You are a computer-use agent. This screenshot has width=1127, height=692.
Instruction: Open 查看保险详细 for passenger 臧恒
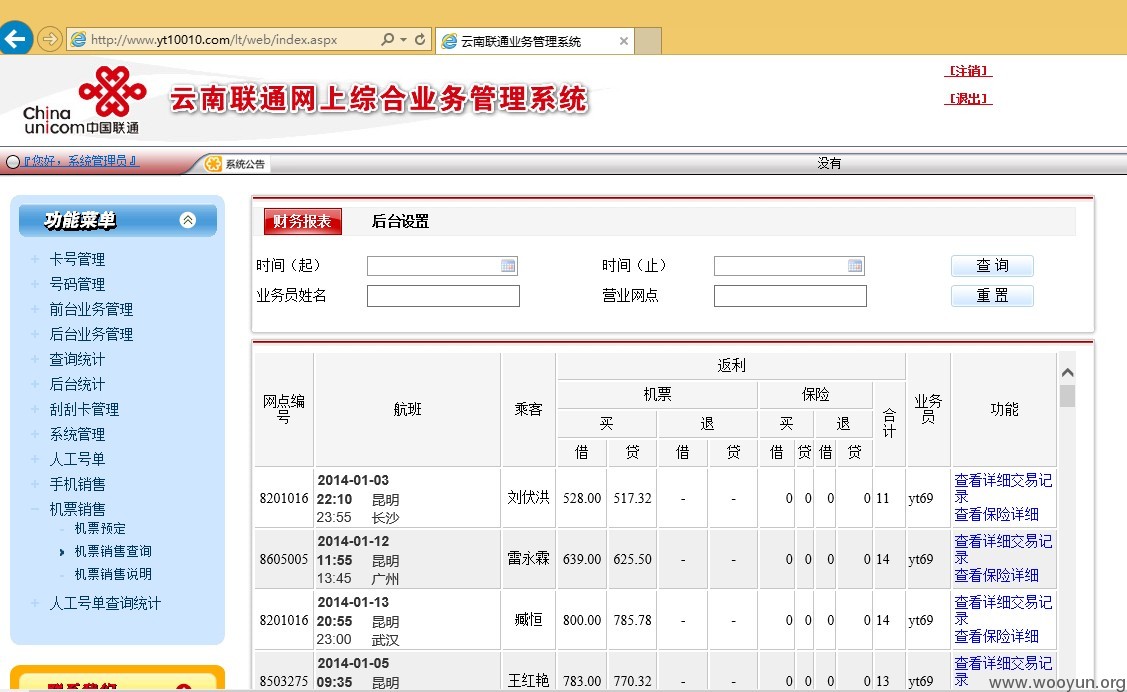point(996,637)
